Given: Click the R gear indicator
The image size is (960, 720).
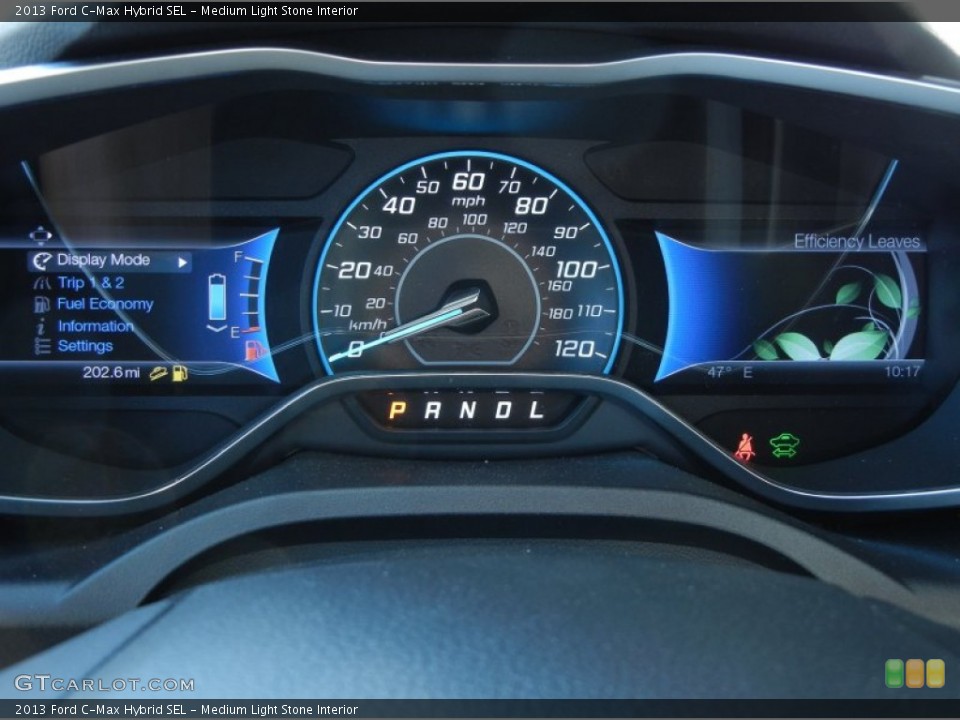Looking at the screenshot, I should (432, 410).
